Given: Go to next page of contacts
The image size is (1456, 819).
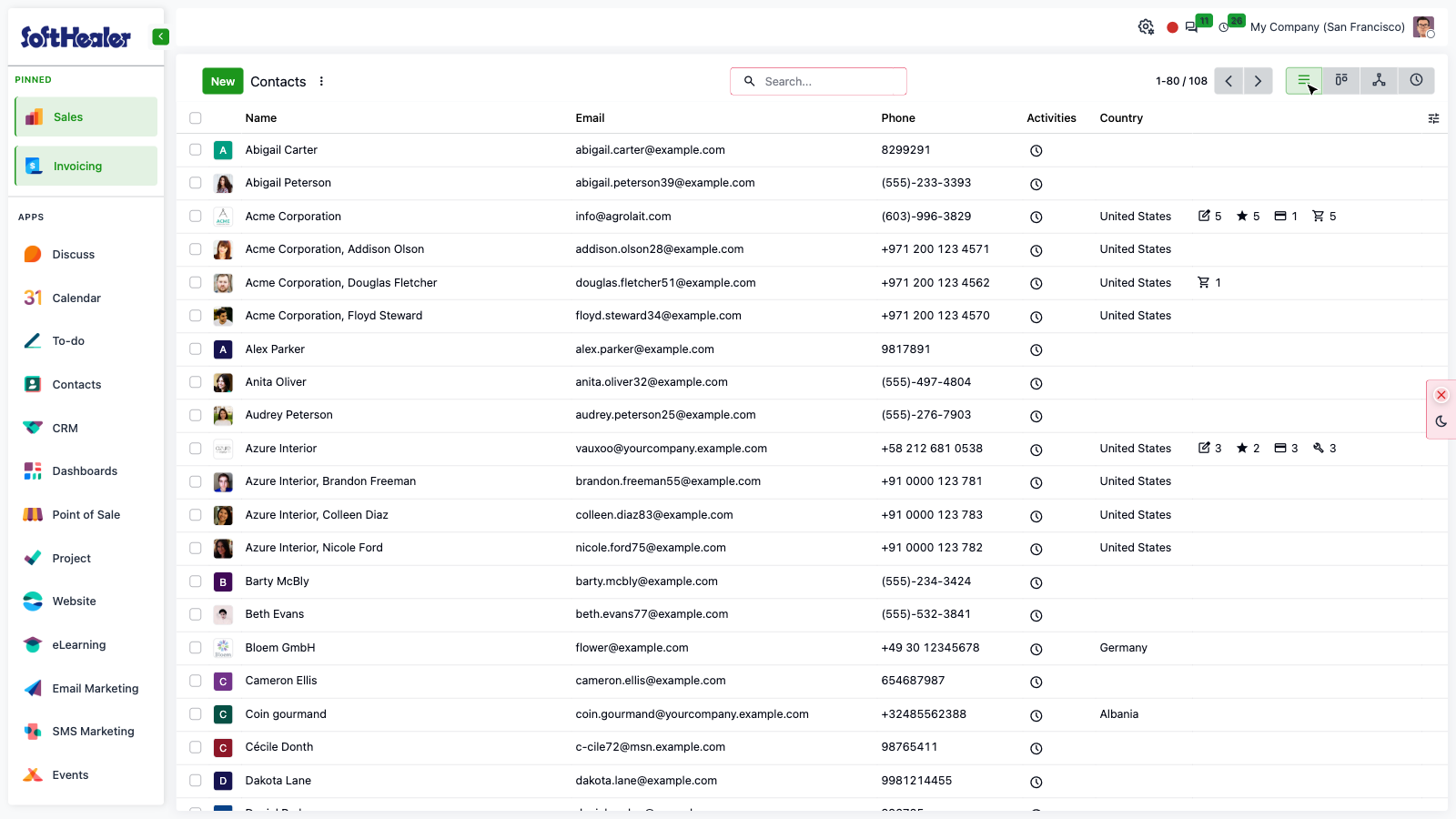Looking at the screenshot, I should (1258, 81).
